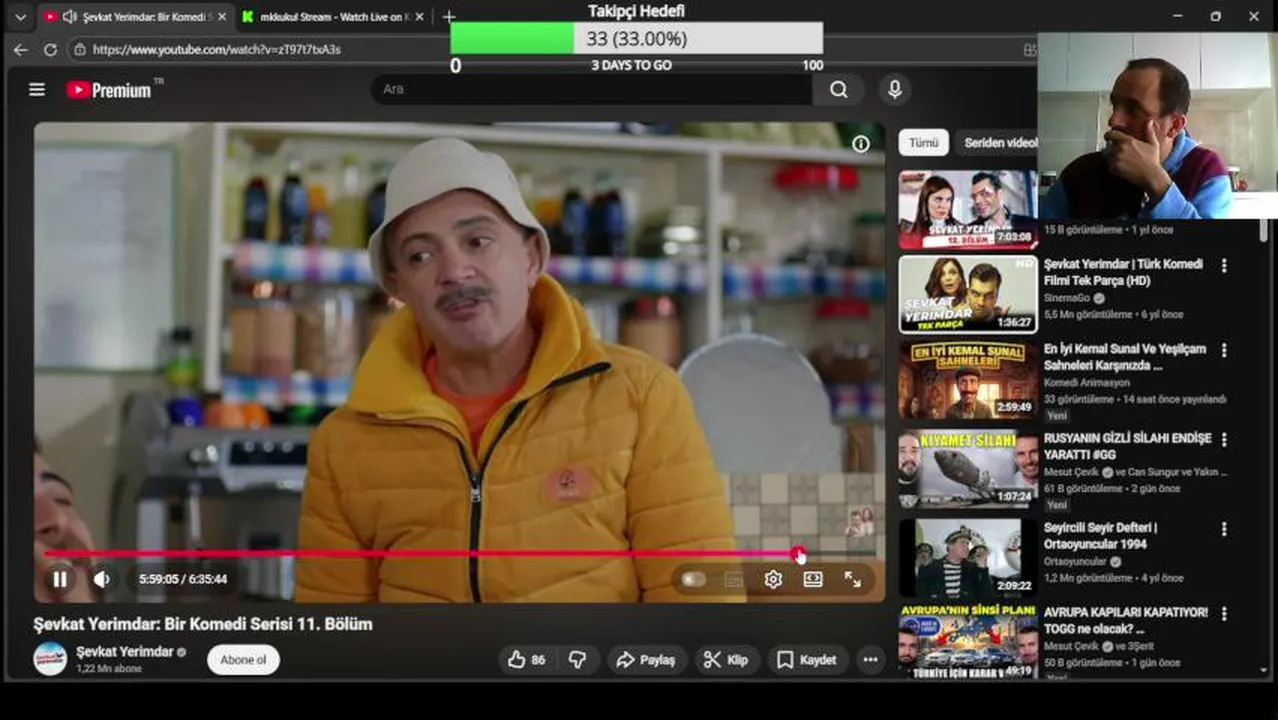The image size is (1278, 720).
Task: Like the video with thumbs up
Action: coord(526,660)
